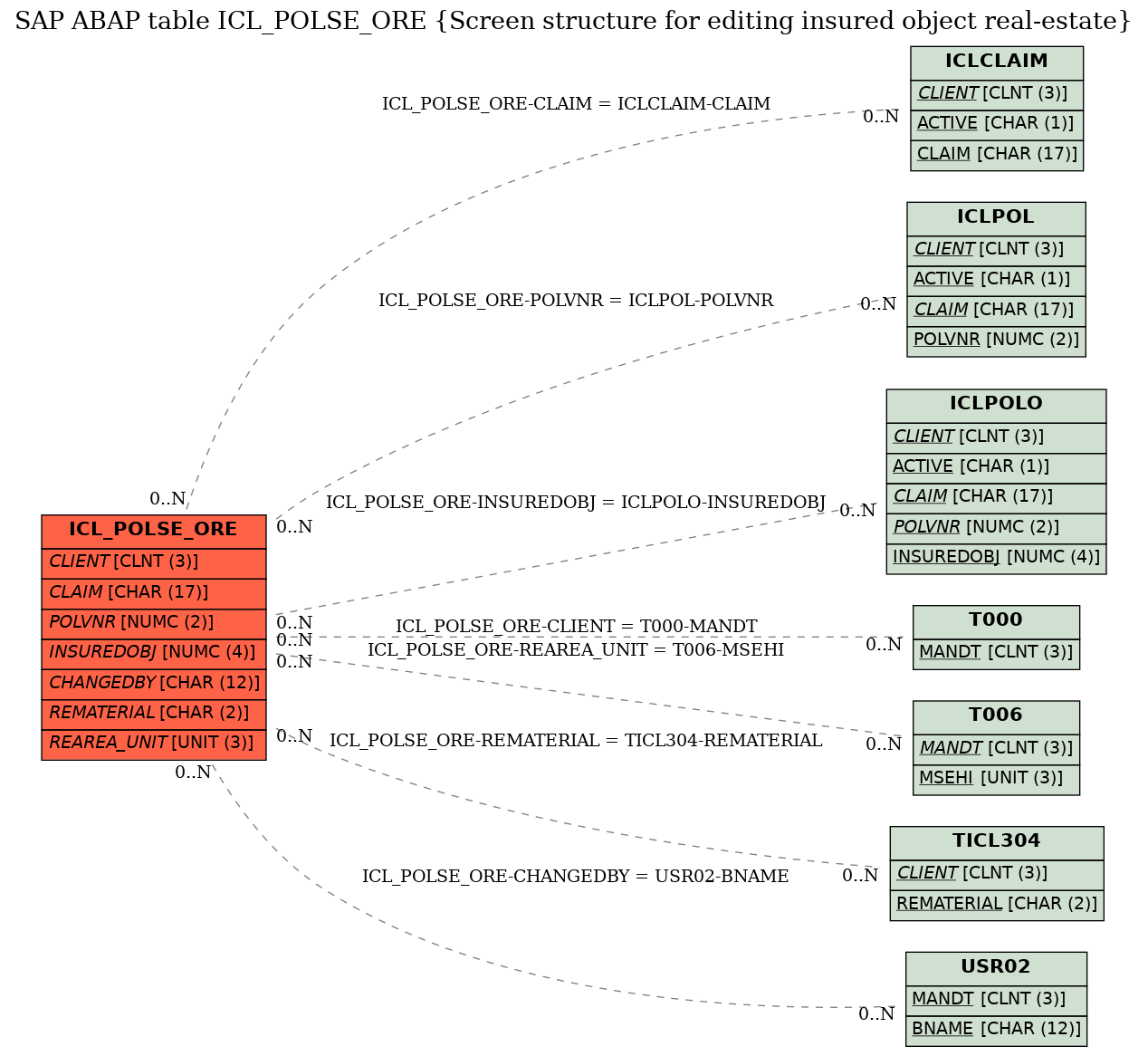Select REMATERIAL [CHAR (2)] in TICL304 table
1148x1056 pixels.
click(997, 905)
